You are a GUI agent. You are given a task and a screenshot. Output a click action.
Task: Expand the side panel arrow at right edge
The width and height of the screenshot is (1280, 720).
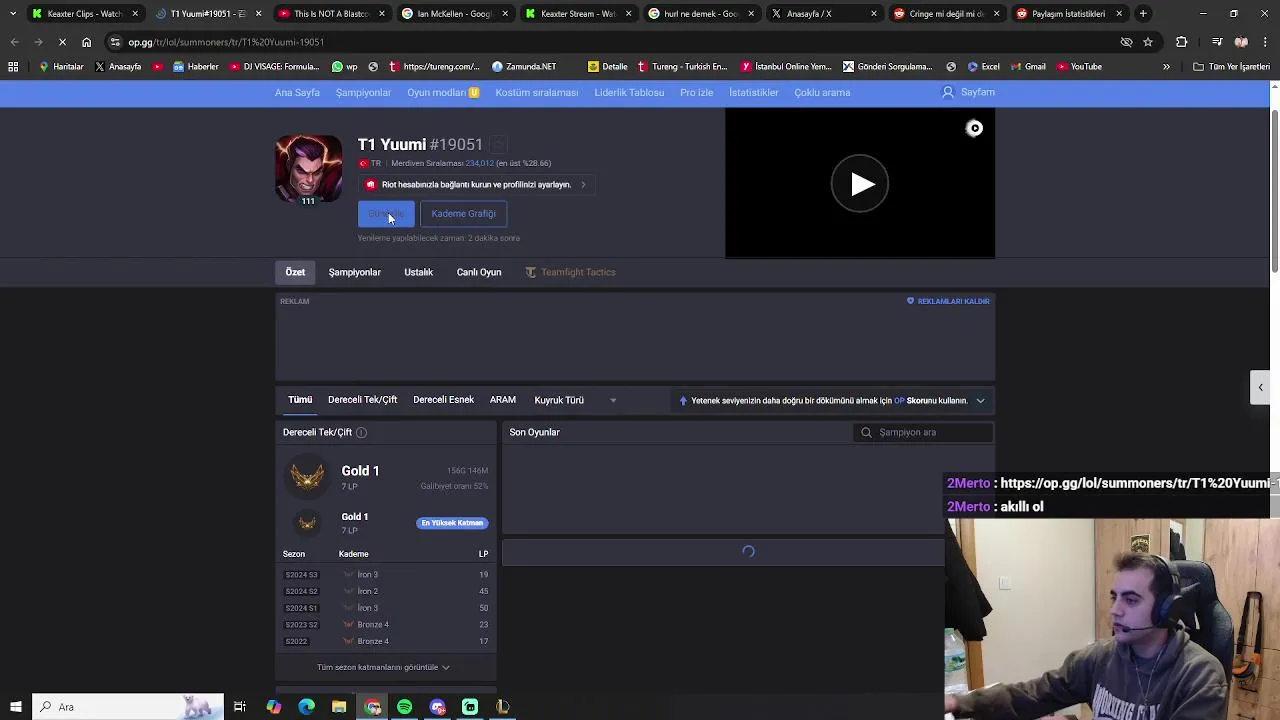point(1260,387)
